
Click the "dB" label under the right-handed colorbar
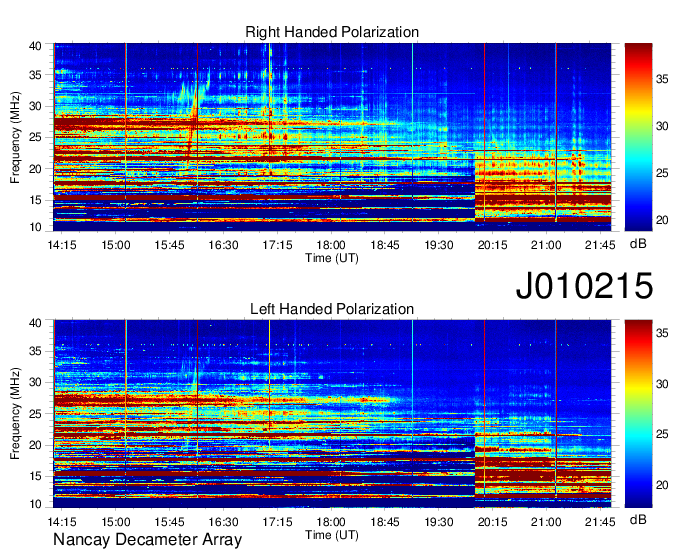638,244
